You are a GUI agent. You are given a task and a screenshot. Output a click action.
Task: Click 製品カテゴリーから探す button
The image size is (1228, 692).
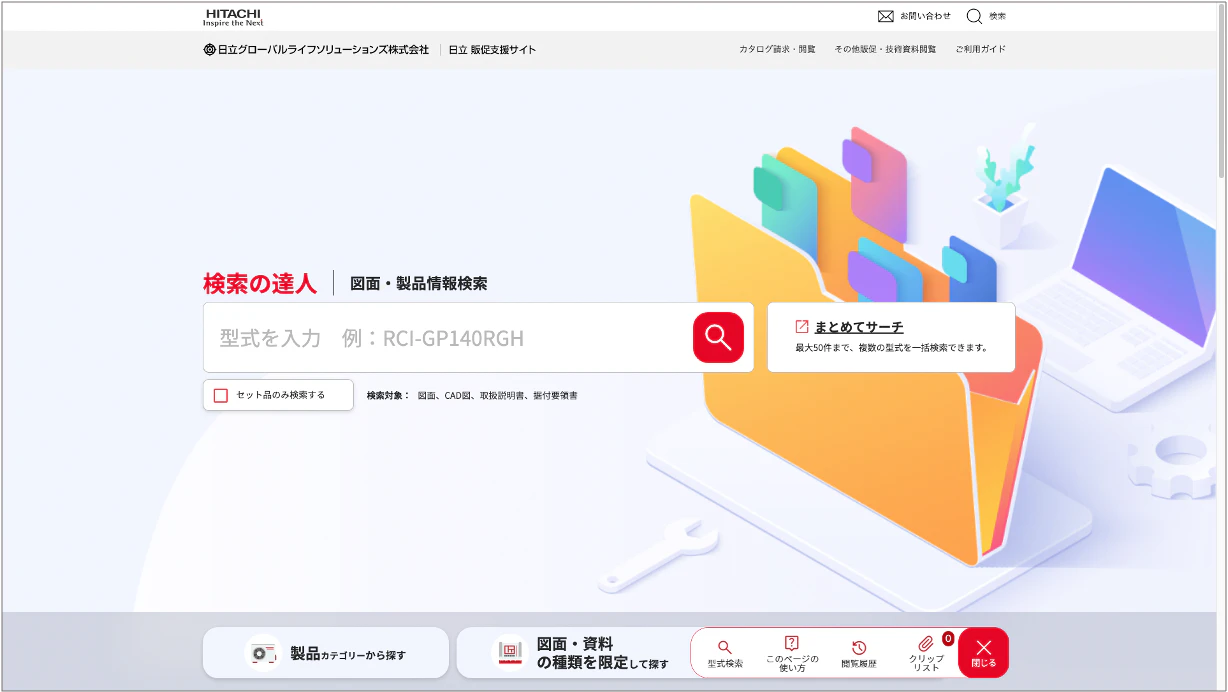pyautogui.click(x=326, y=653)
